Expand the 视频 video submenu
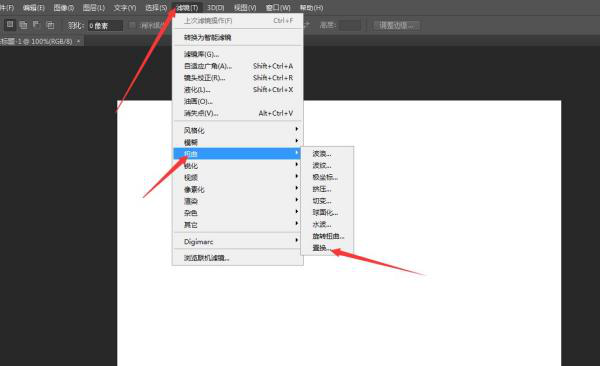600x366 pixels. click(x=238, y=177)
